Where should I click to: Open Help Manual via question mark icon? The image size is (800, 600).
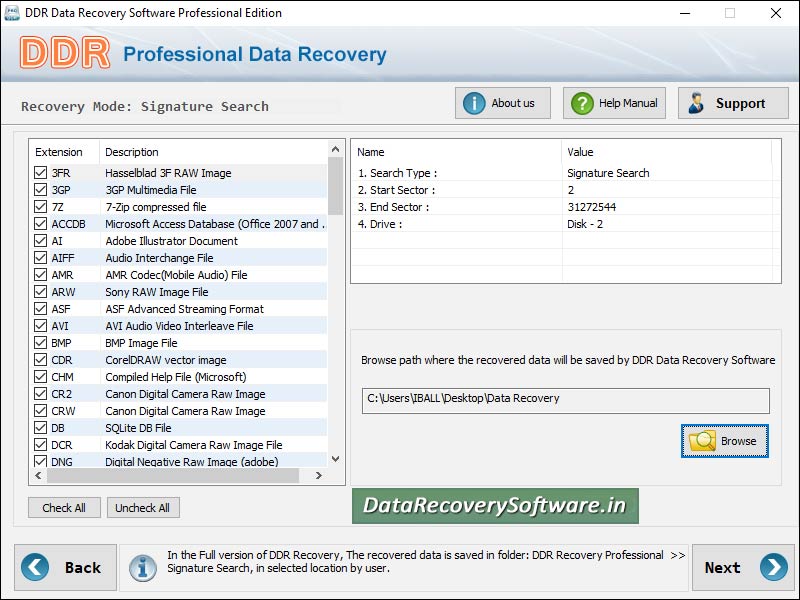pyautogui.click(x=585, y=102)
